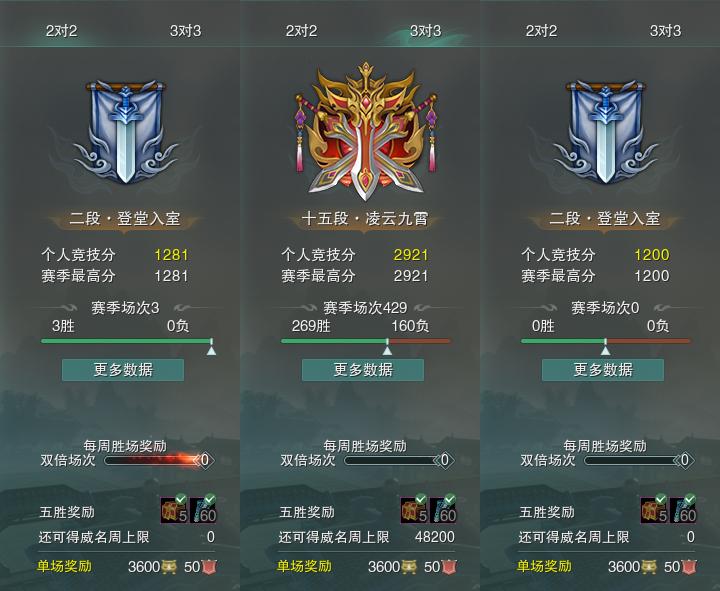Click the blue sword banner badge in left panel
The width and height of the screenshot is (720, 591).
(x=125, y=132)
